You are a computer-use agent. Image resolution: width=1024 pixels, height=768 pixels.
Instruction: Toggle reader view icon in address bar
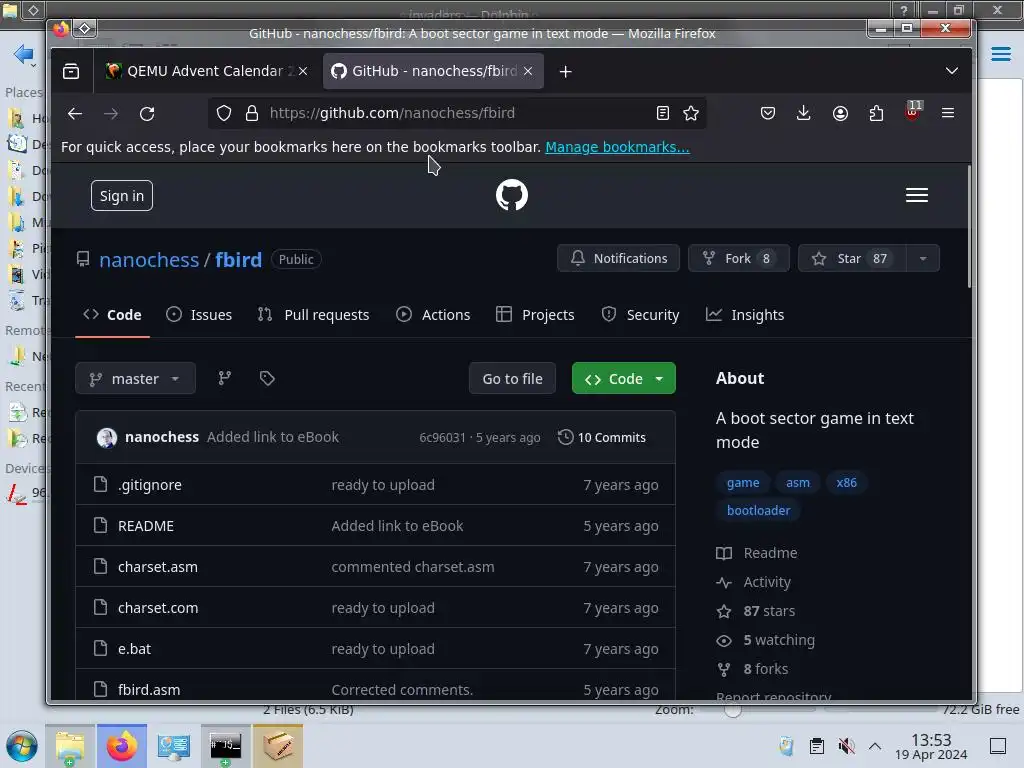(x=662, y=114)
